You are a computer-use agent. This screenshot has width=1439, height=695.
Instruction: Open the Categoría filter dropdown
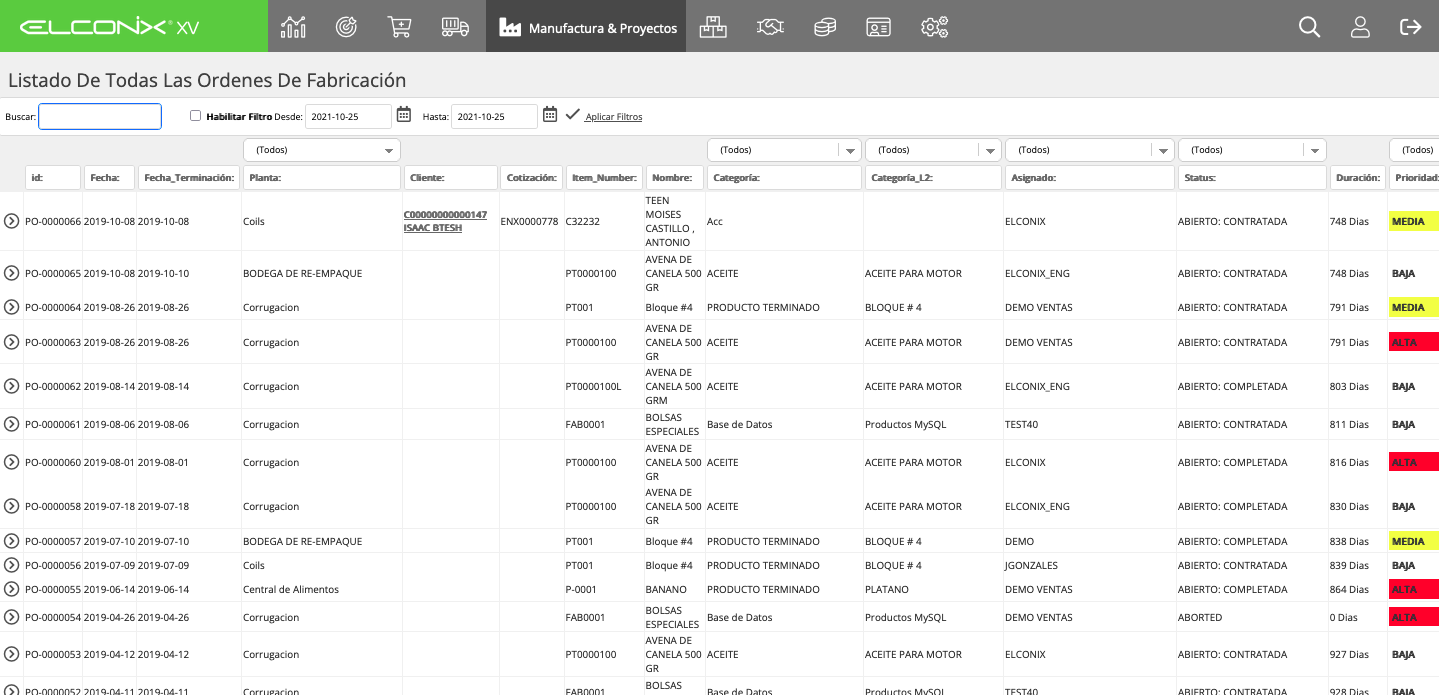click(x=784, y=150)
